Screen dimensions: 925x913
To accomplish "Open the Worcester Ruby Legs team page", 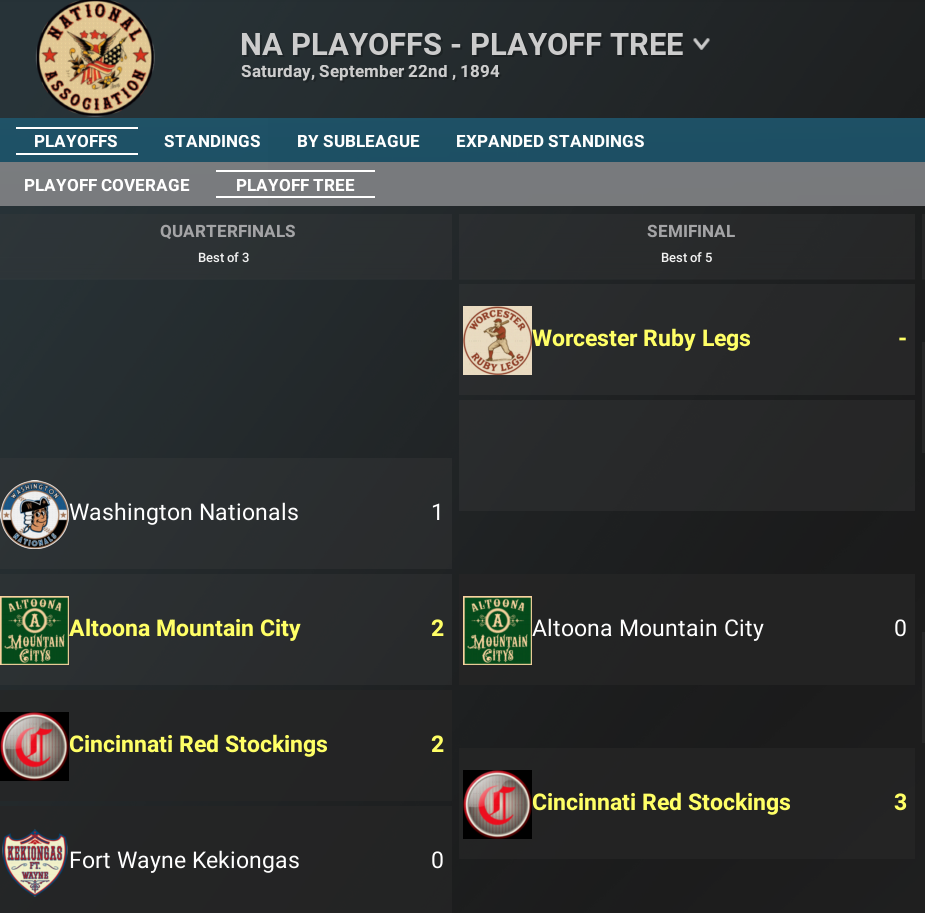I will [x=642, y=339].
